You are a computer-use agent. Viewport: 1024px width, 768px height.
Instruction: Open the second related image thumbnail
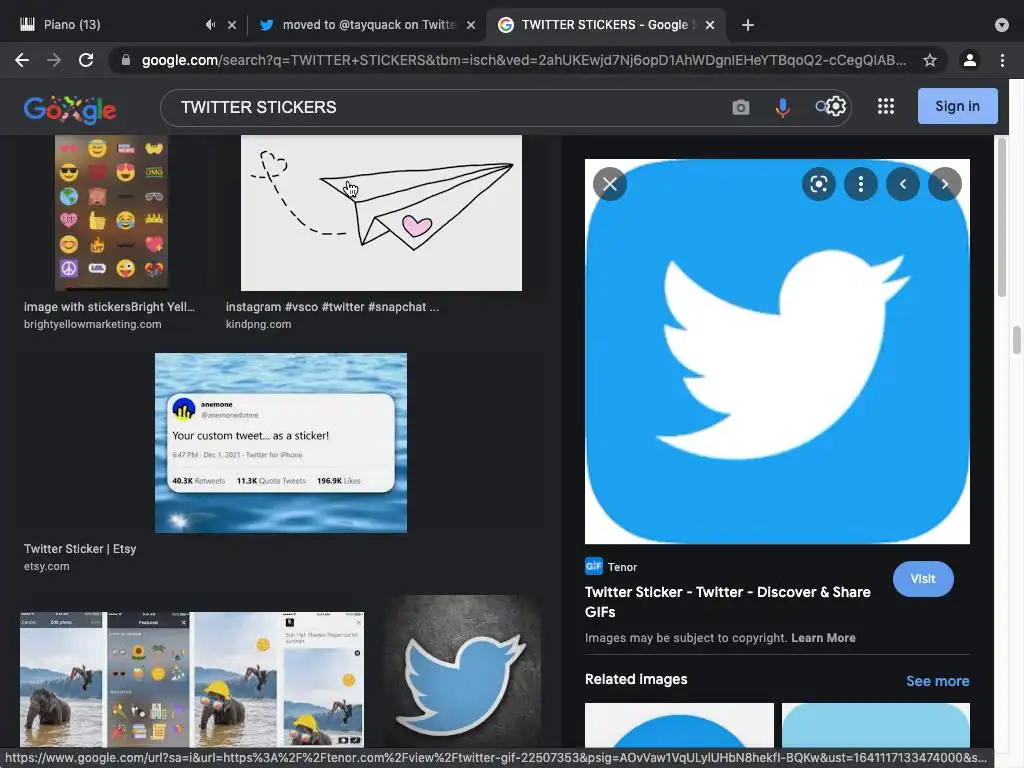point(876,725)
